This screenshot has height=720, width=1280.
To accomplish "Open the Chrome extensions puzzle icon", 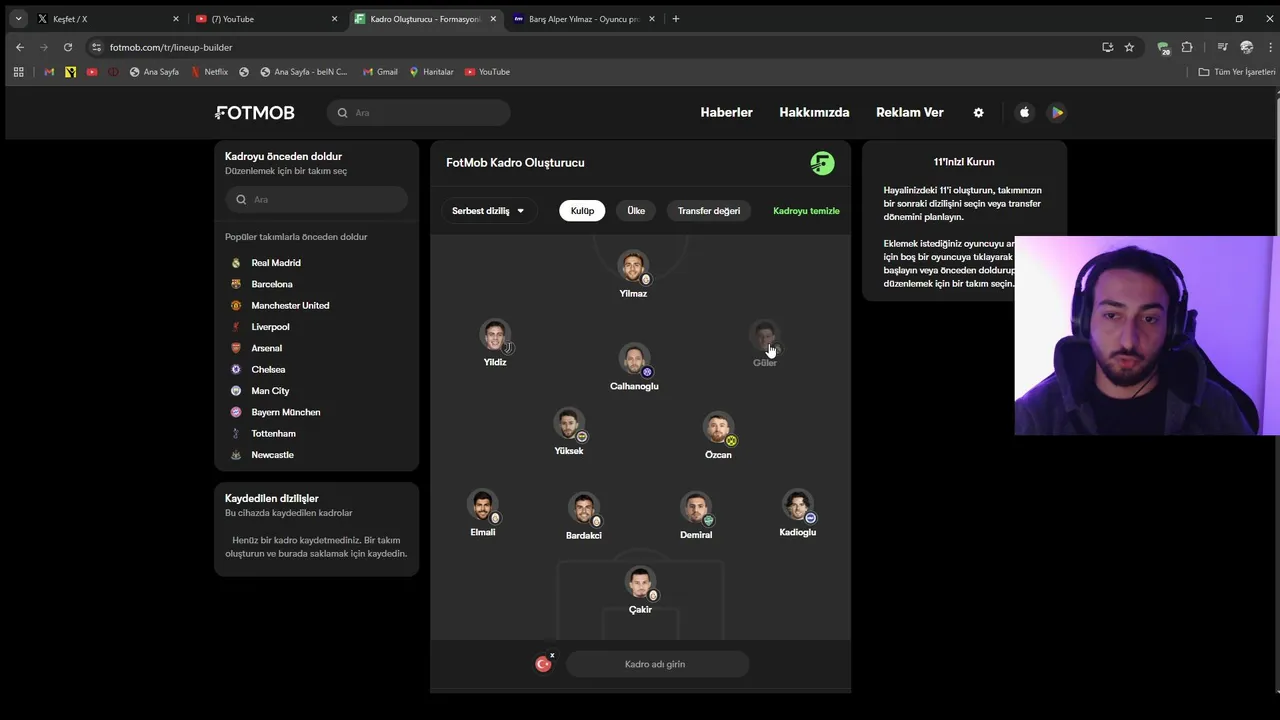I will pyautogui.click(x=1187, y=47).
